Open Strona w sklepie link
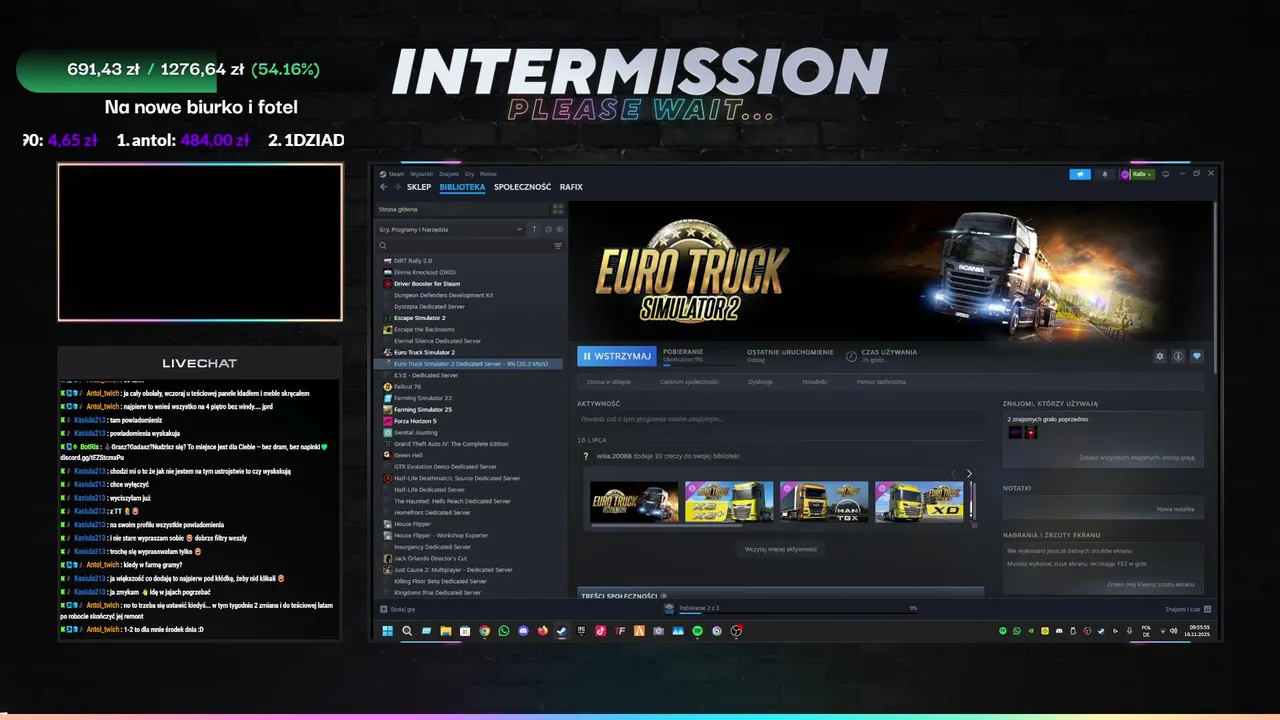Screen dimensions: 1280x720 (x=609, y=382)
